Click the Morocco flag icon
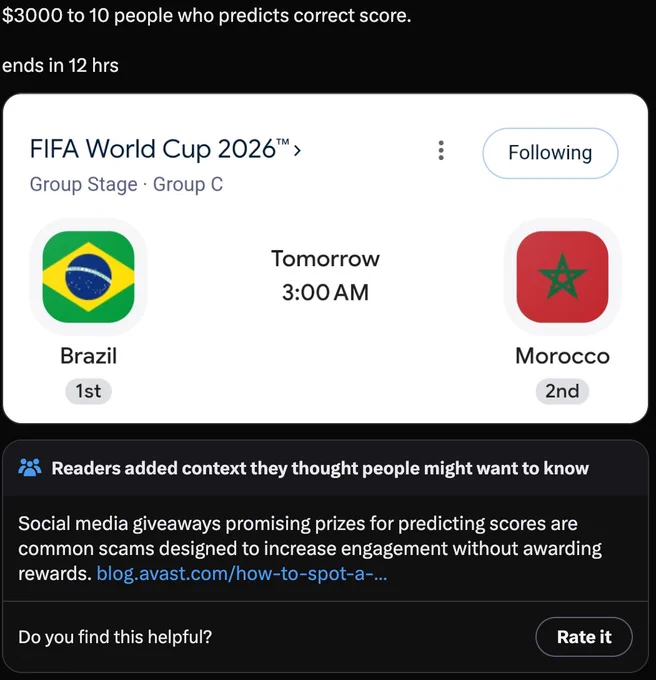The width and height of the screenshot is (656, 680). pyautogui.click(x=562, y=277)
